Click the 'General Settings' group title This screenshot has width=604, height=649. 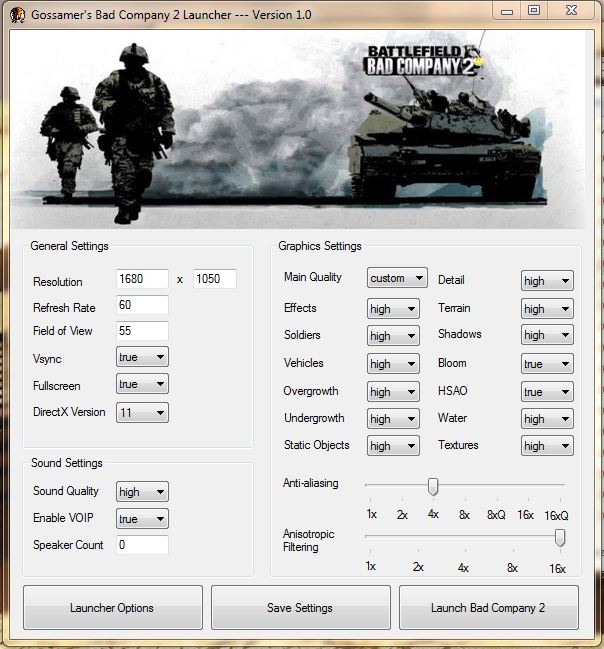[69, 246]
